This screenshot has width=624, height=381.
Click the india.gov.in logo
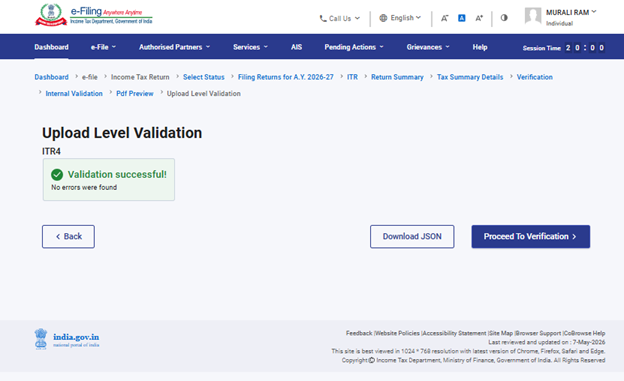click(x=67, y=339)
